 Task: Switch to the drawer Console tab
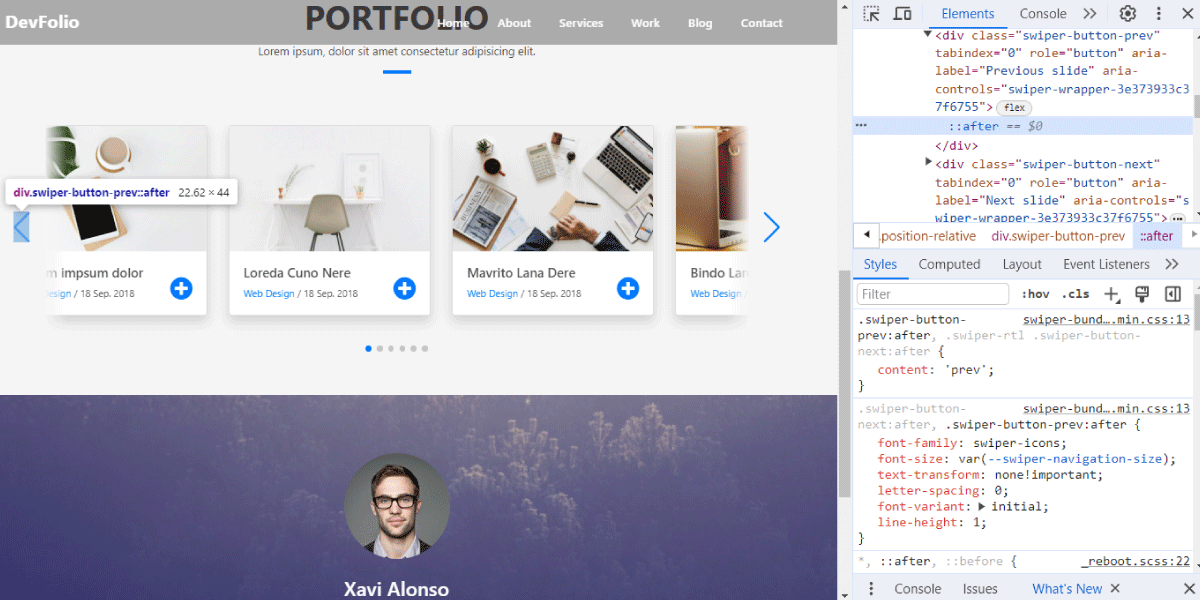point(918,589)
